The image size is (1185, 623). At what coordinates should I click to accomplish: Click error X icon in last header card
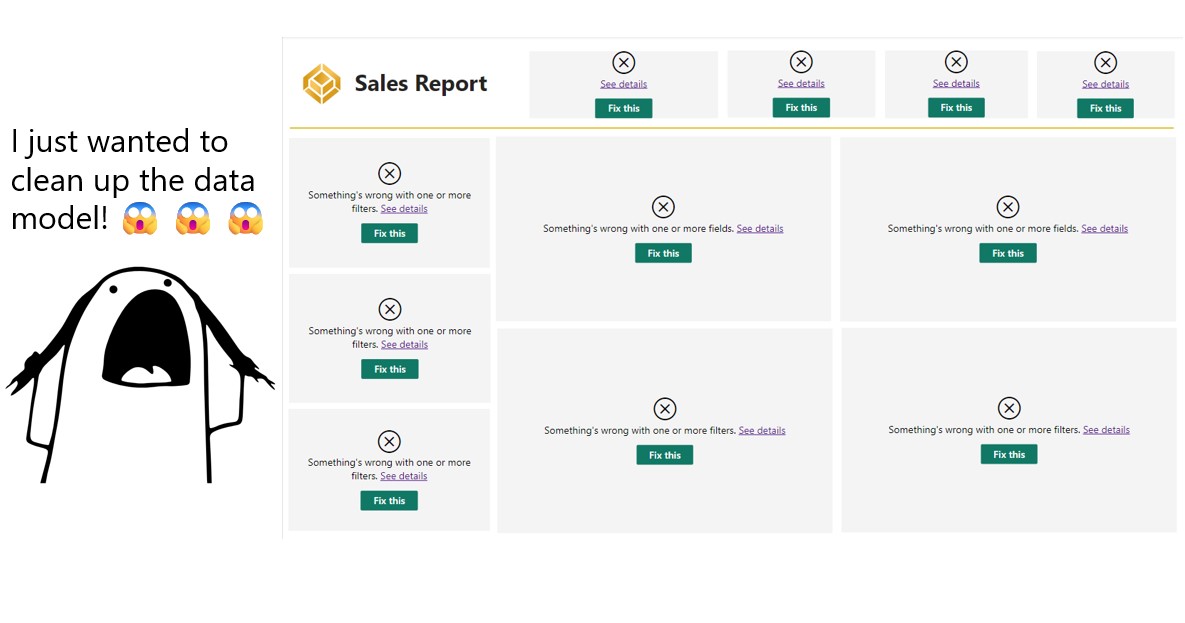coord(1105,63)
